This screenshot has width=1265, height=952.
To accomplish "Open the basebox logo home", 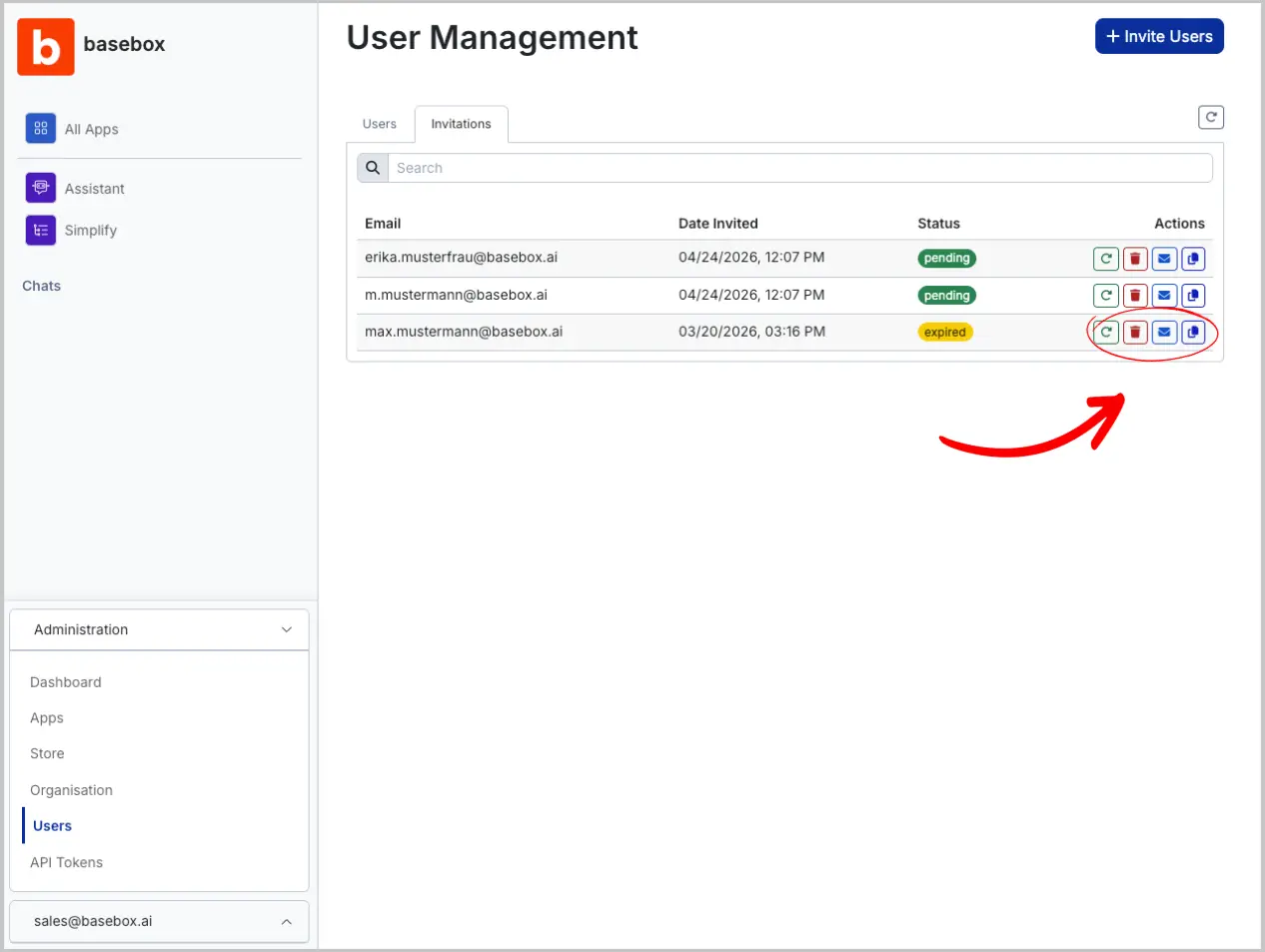I will 46,46.
